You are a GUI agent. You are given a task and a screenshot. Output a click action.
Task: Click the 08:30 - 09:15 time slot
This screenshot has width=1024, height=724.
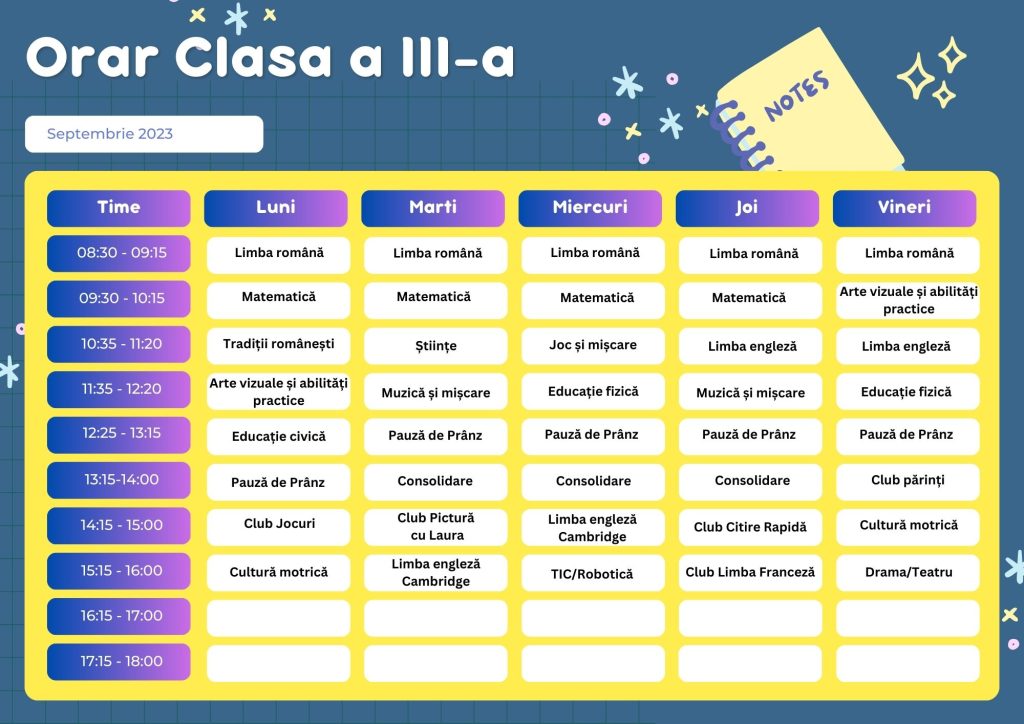point(119,253)
